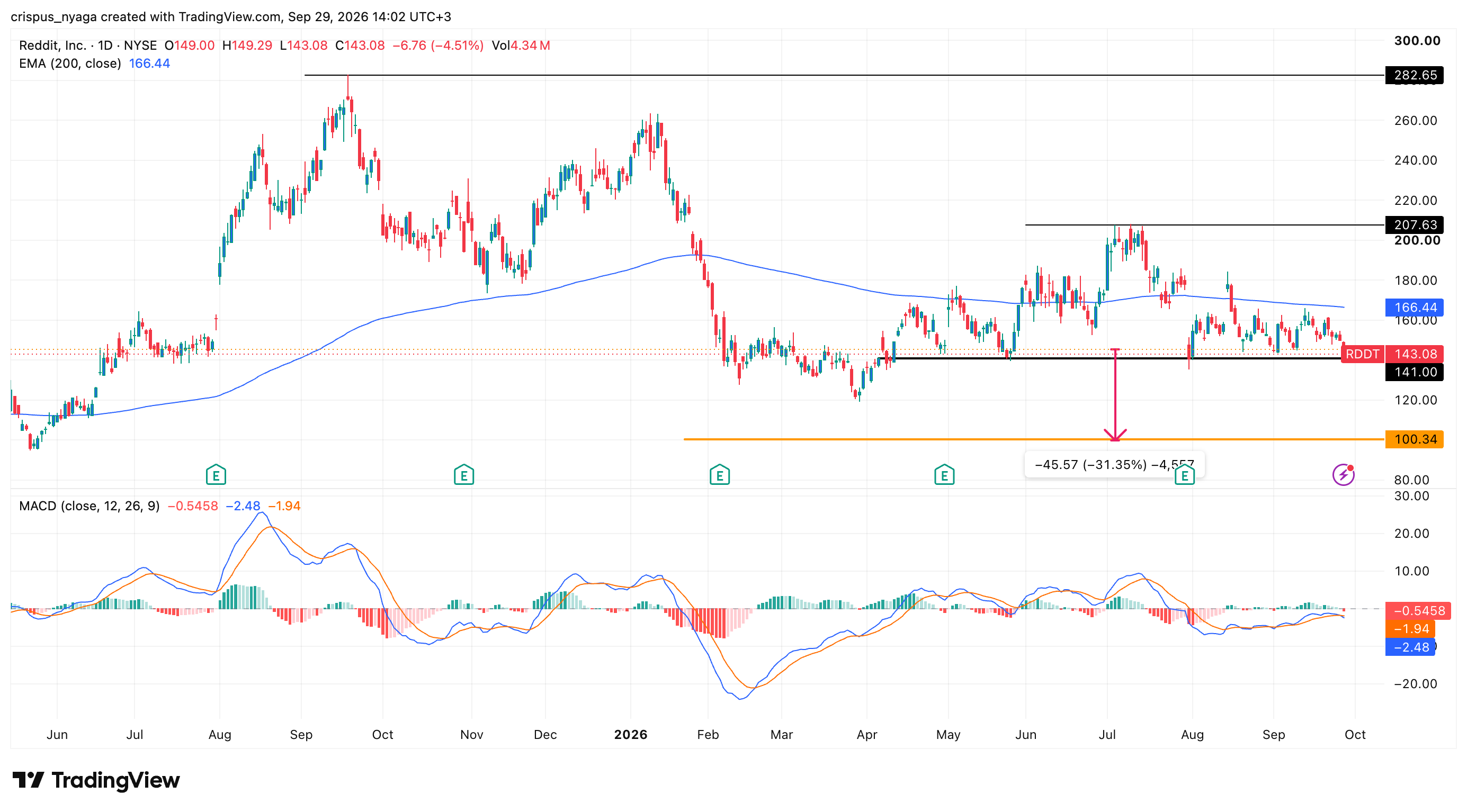This screenshot has width=1467, height=812.
Task: Click the Mar label on the time axis
Action: pyautogui.click(x=781, y=735)
